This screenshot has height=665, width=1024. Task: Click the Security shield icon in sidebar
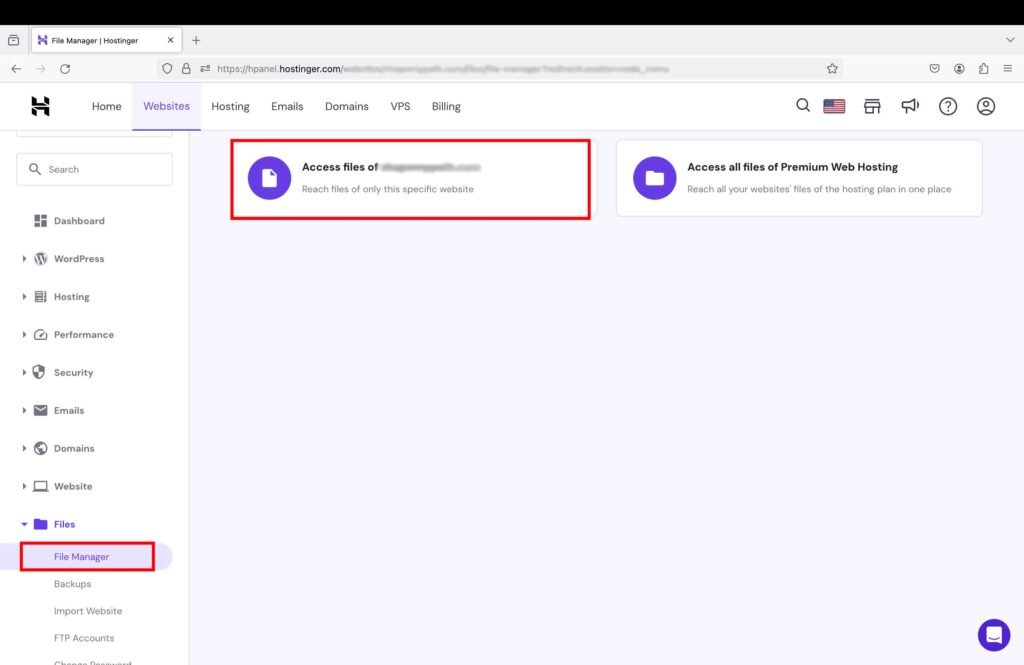[x=39, y=372]
